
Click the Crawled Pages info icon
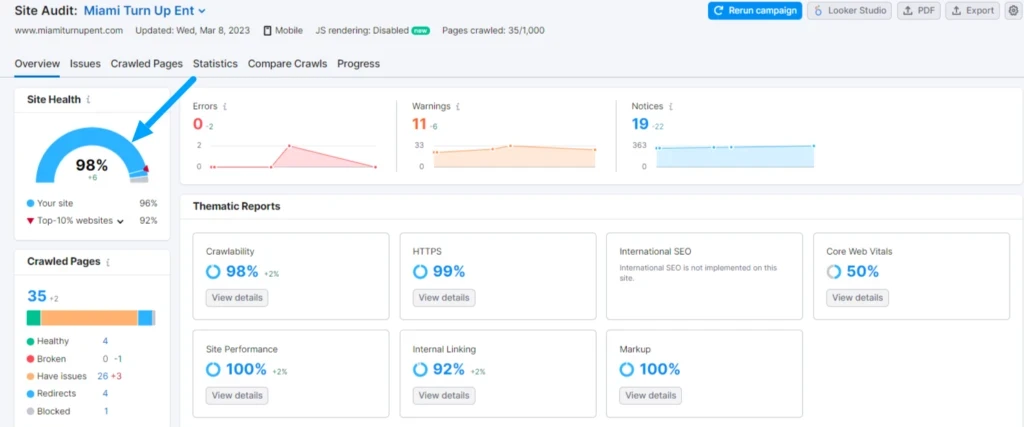[108, 262]
